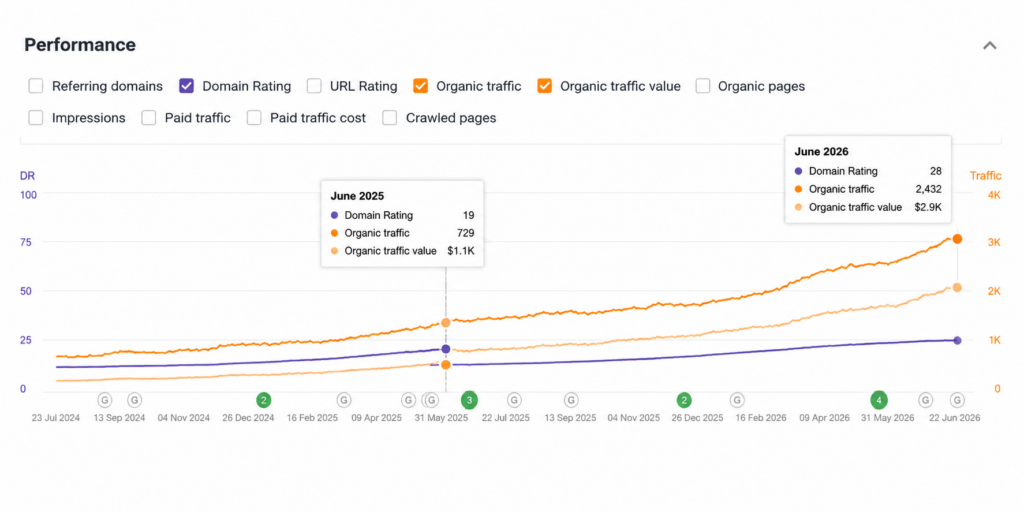Click the G marker above 16 Feb 2026
The height and width of the screenshot is (512, 1024).
(737, 400)
